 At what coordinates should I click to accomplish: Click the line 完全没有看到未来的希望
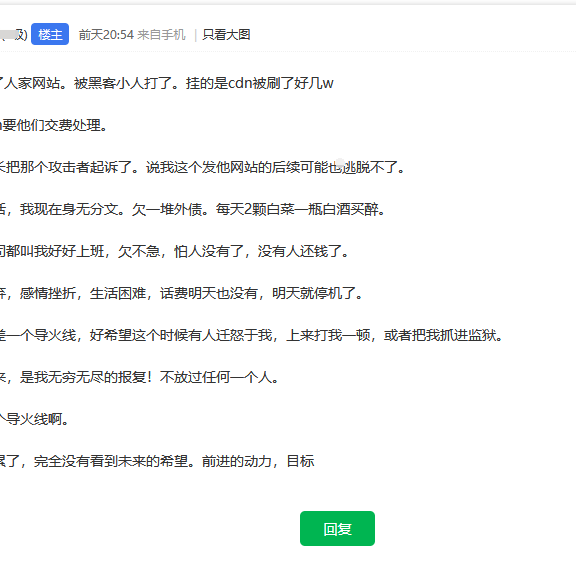pyautogui.click(x=157, y=461)
